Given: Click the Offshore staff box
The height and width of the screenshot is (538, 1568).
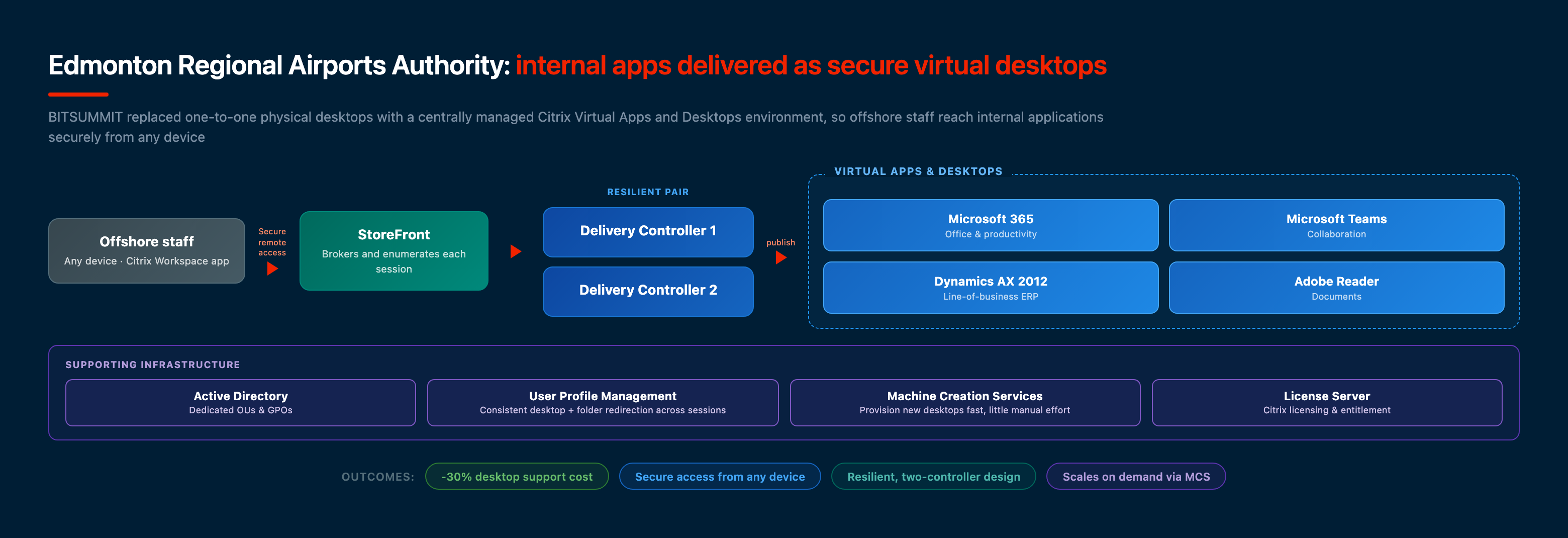Looking at the screenshot, I should (x=147, y=251).
